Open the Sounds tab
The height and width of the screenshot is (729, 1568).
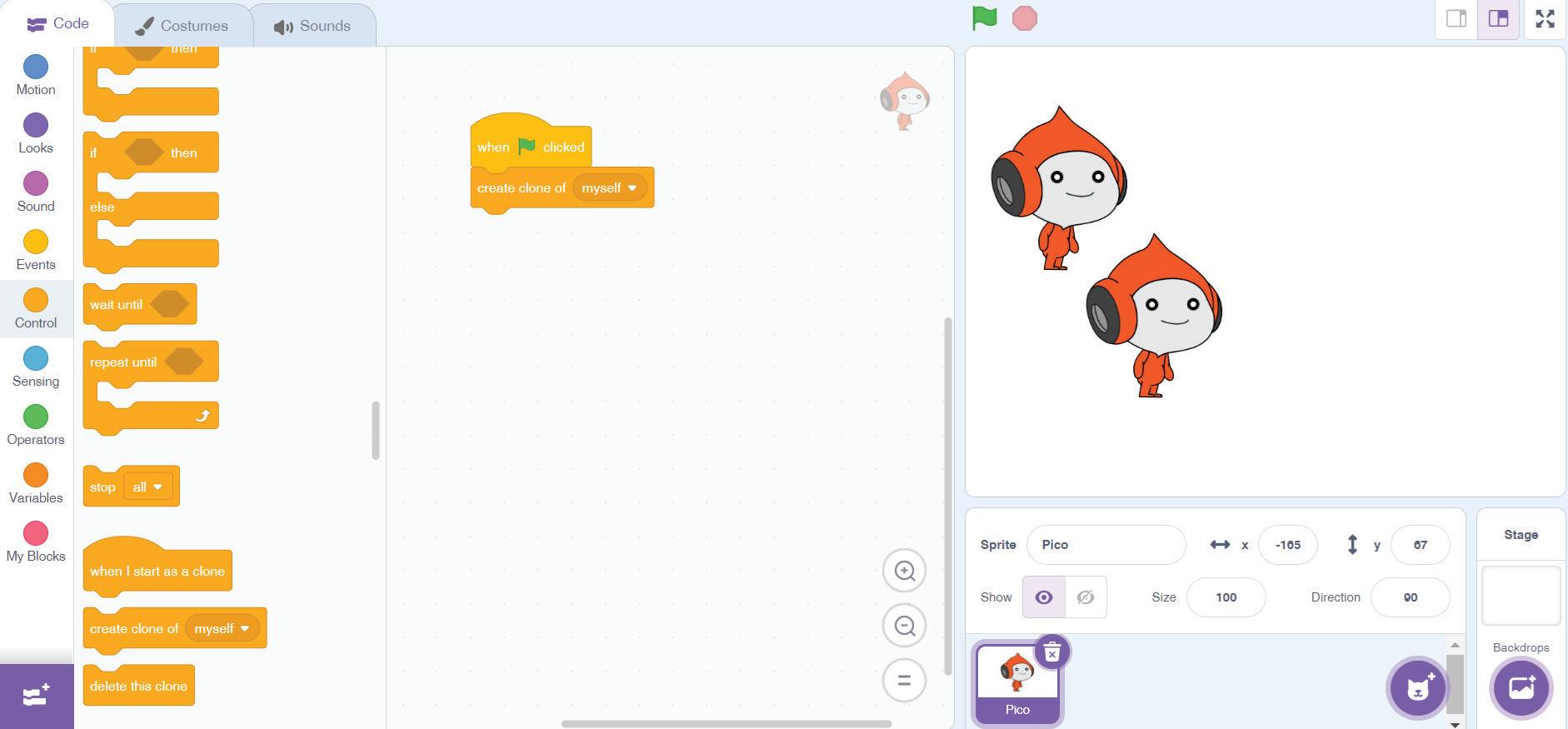pyautogui.click(x=312, y=26)
